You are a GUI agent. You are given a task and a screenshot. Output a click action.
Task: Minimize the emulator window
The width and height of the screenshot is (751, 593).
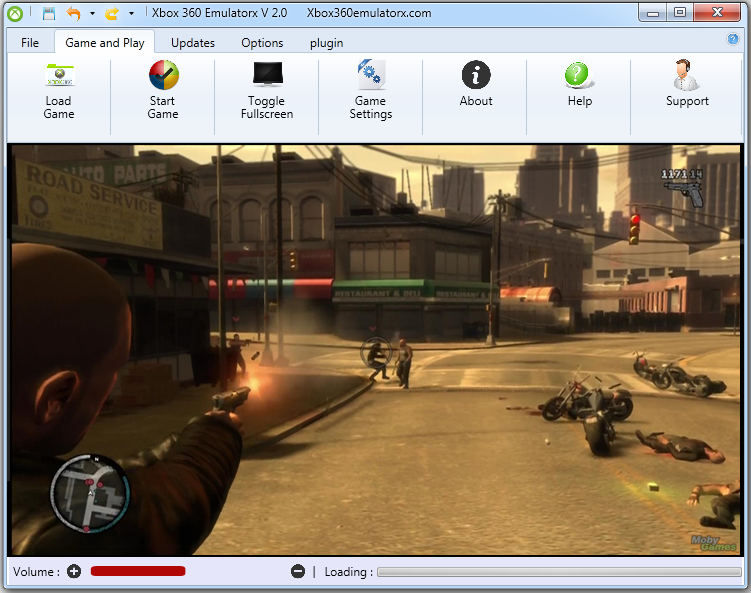tap(652, 13)
